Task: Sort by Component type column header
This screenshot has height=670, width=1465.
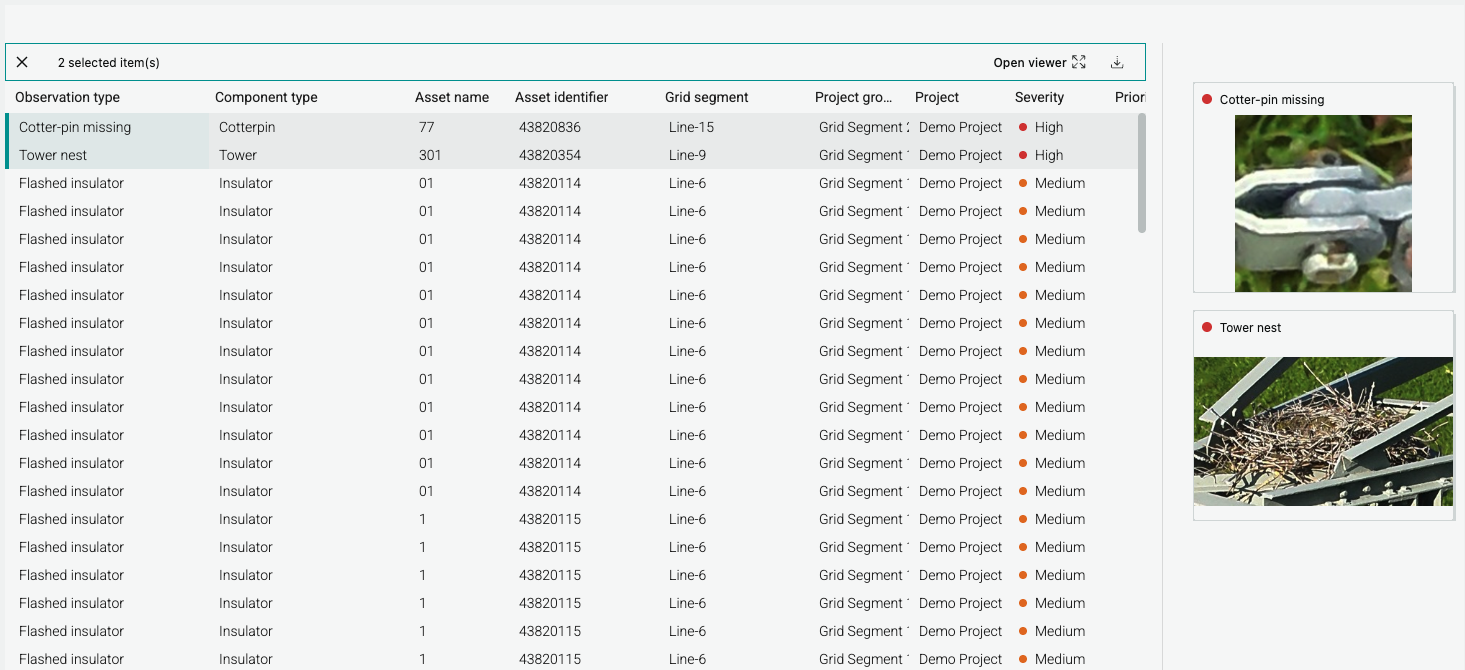Action: click(x=266, y=97)
